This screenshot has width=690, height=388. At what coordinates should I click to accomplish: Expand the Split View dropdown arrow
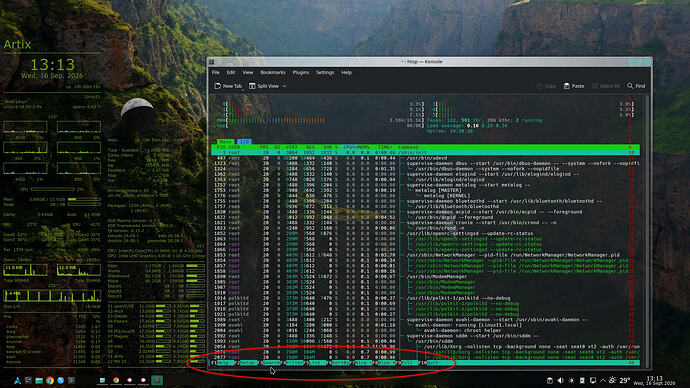click(x=285, y=86)
